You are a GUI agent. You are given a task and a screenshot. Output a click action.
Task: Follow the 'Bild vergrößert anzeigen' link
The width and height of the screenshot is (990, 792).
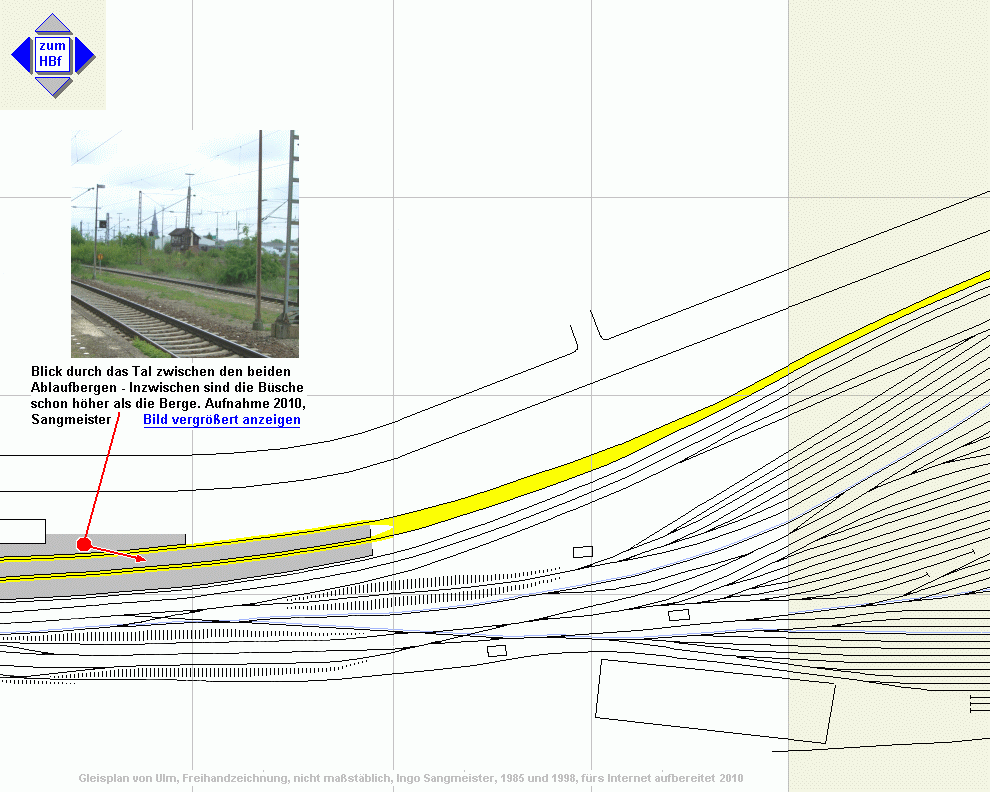click(x=222, y=420)
